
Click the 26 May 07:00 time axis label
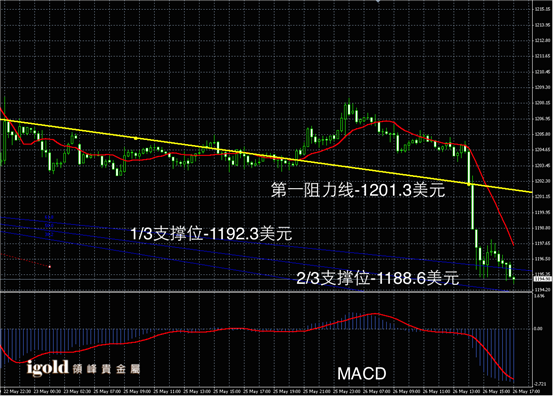377,391
